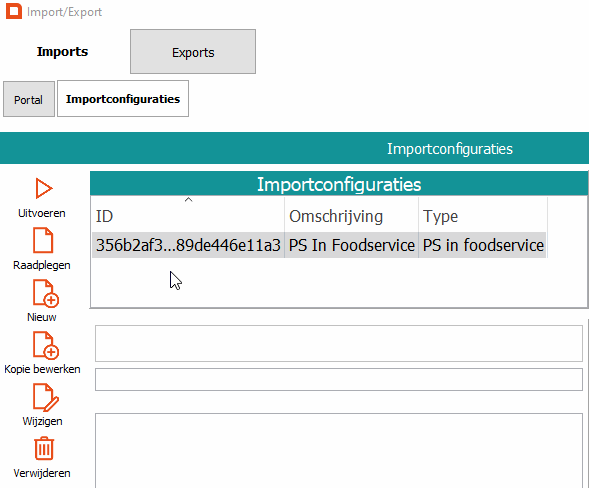Image resolution: width=589 pixels, height=488 pixels.
Task: Run import with the Uitvoeren play icon
Action: point(44,188)
